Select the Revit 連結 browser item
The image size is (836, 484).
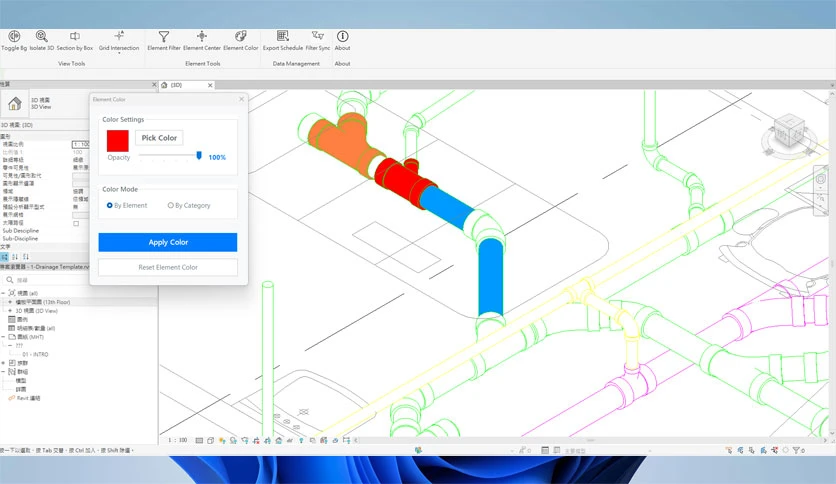point(24,398)
